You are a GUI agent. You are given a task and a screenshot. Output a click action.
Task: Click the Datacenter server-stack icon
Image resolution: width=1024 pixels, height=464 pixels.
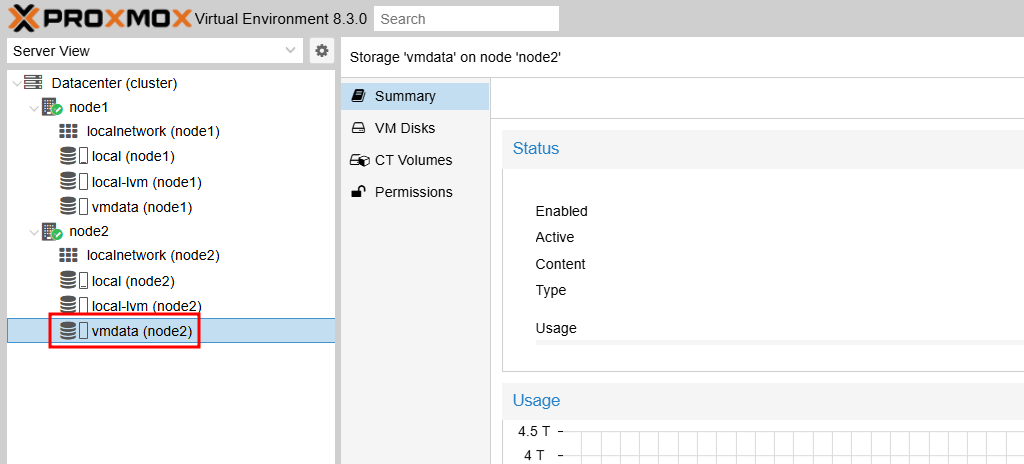[x=33, y=83]
